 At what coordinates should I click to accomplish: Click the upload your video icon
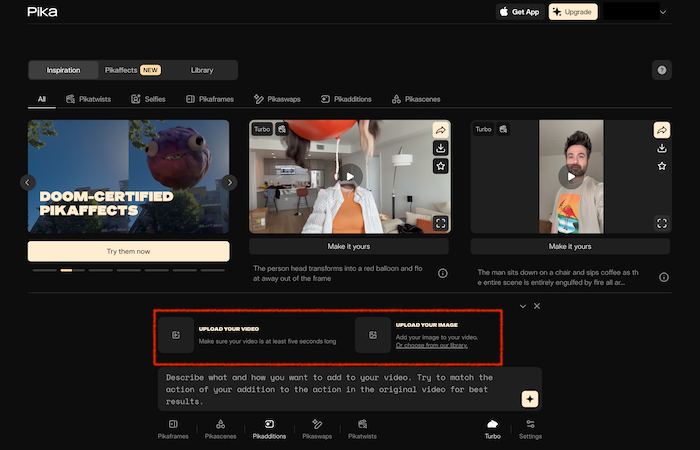(176, 335)
